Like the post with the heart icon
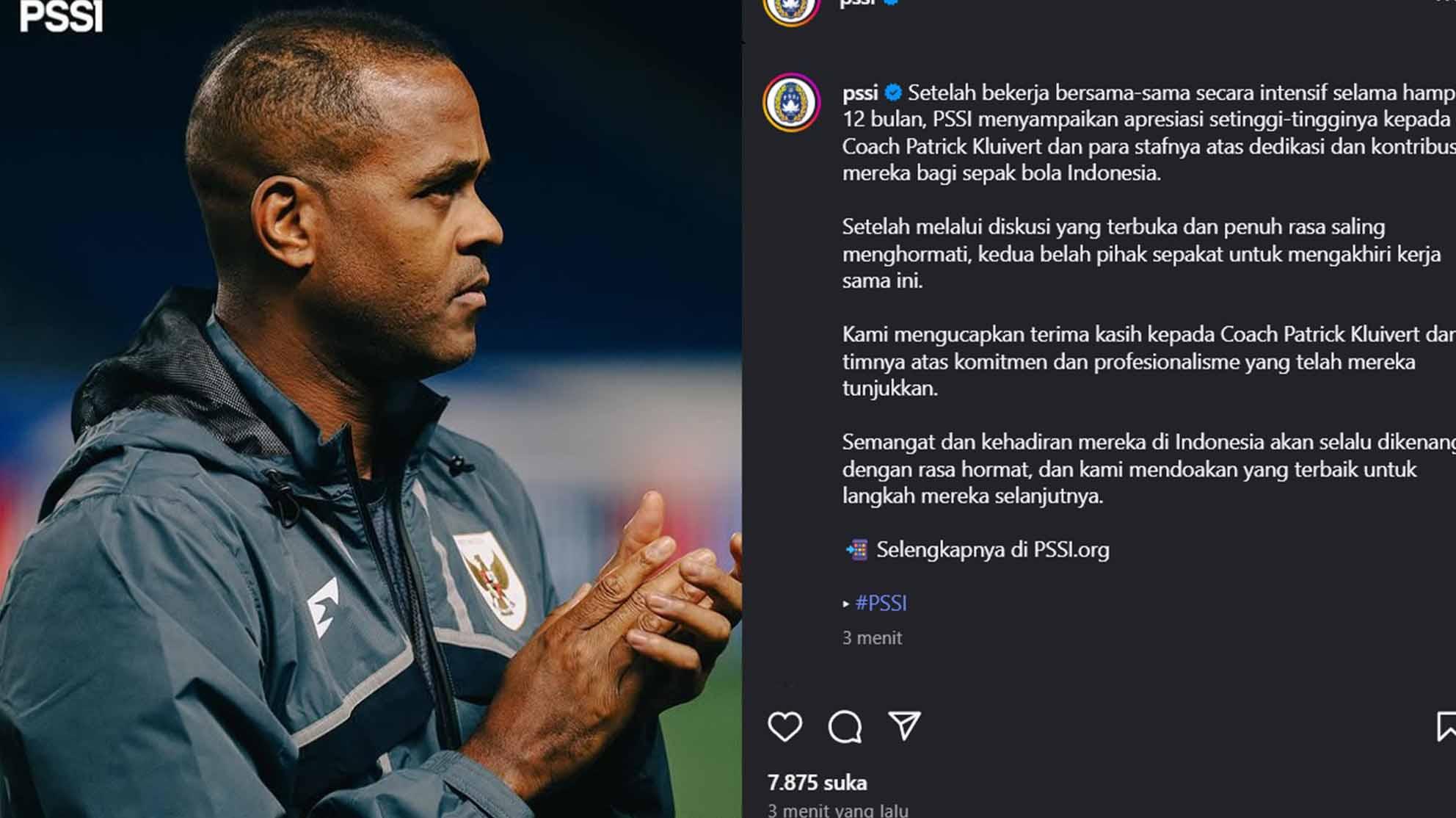 (x=785, y=726)
